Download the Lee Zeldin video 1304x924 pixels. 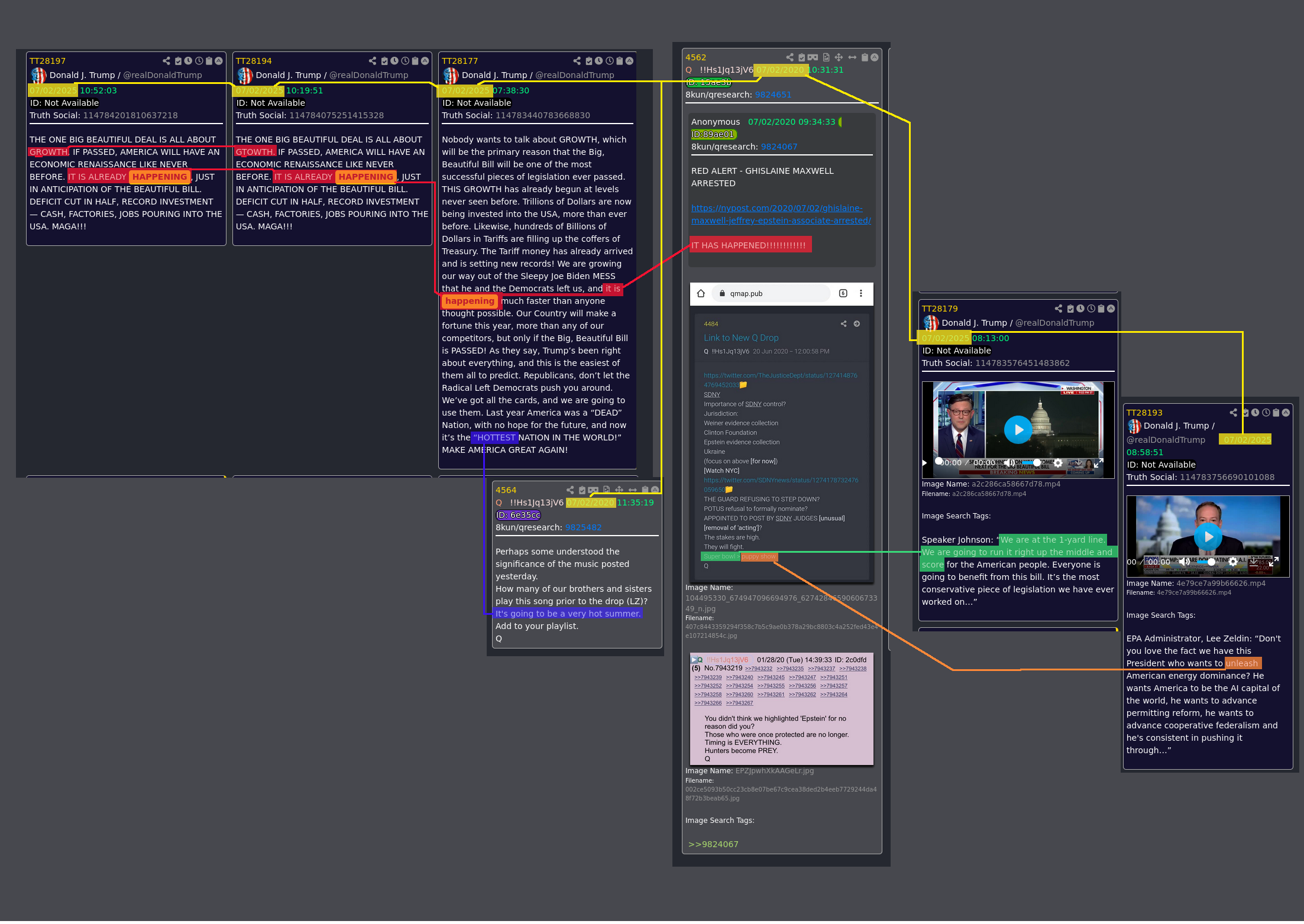coord(1254,562)
